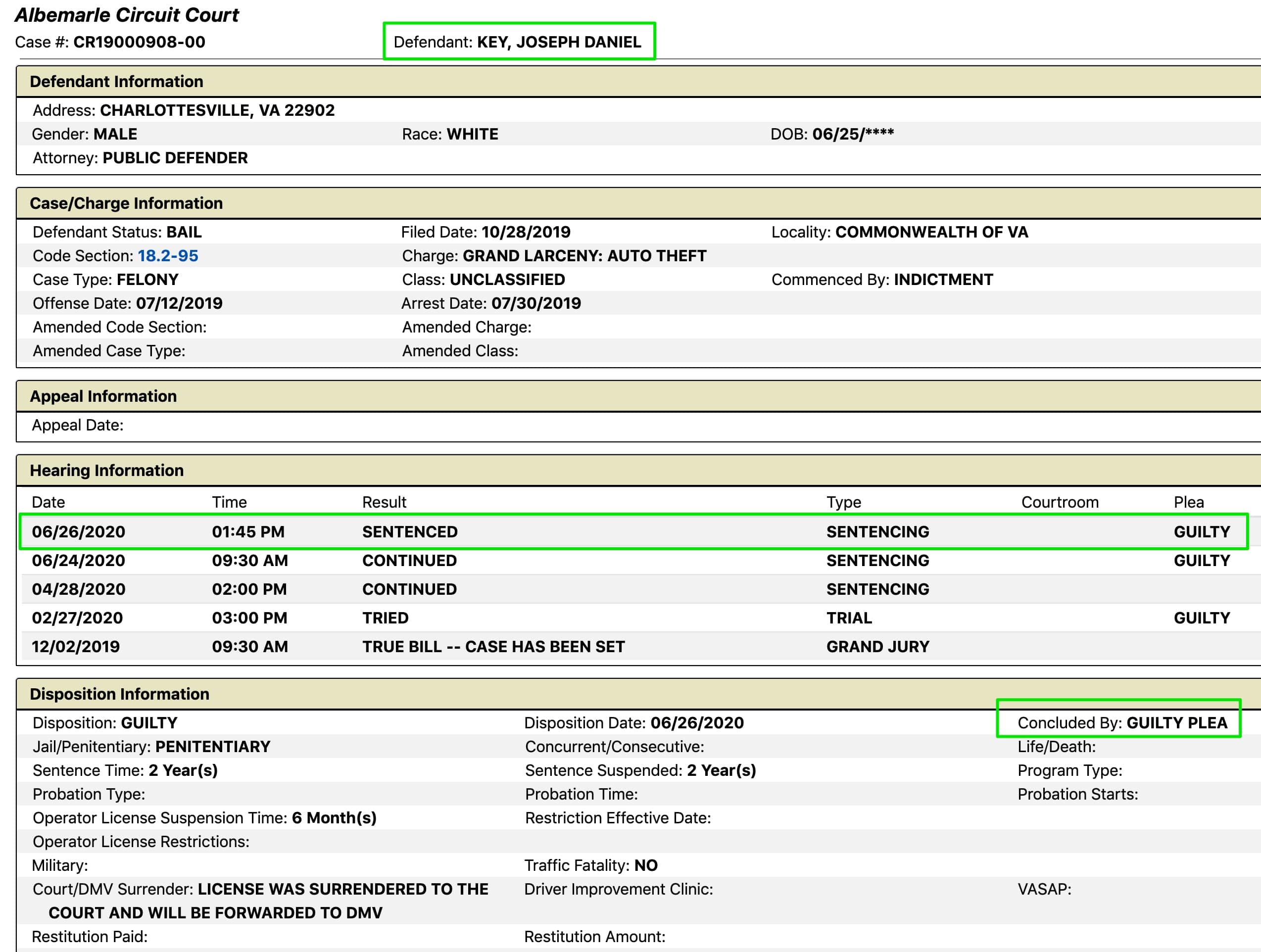Select hearing date 06/24/2020

pyautogui.click(x=79, y=561)
